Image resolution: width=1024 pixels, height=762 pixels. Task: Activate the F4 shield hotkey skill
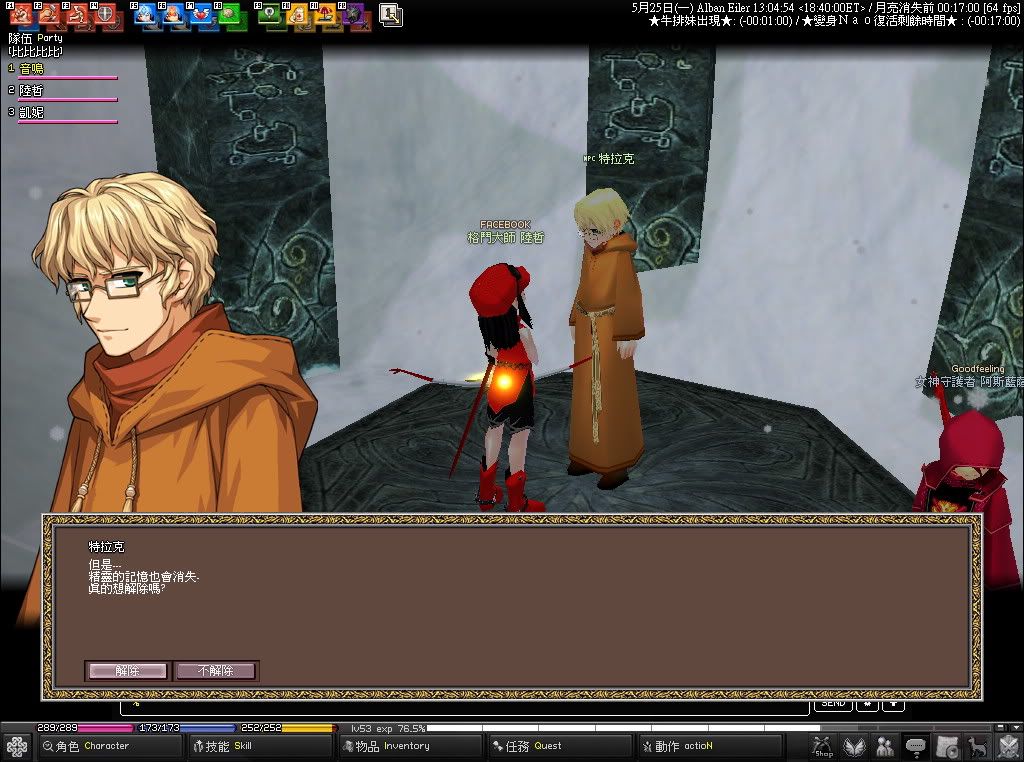click(x=105, y=15)
